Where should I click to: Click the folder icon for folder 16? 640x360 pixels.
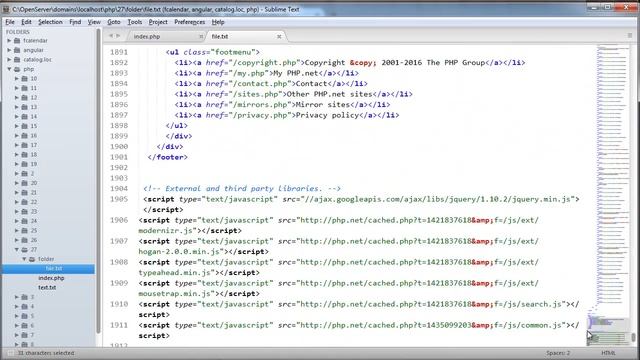[24, 136]
